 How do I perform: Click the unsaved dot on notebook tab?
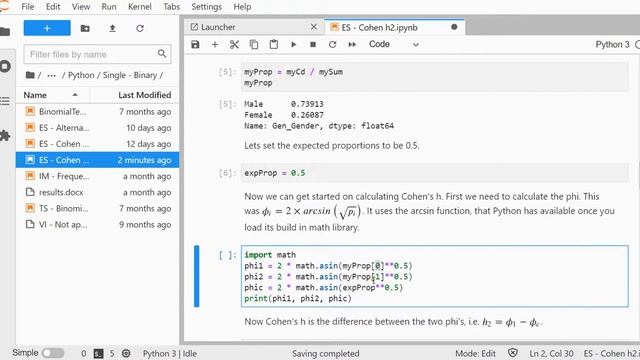454,27
